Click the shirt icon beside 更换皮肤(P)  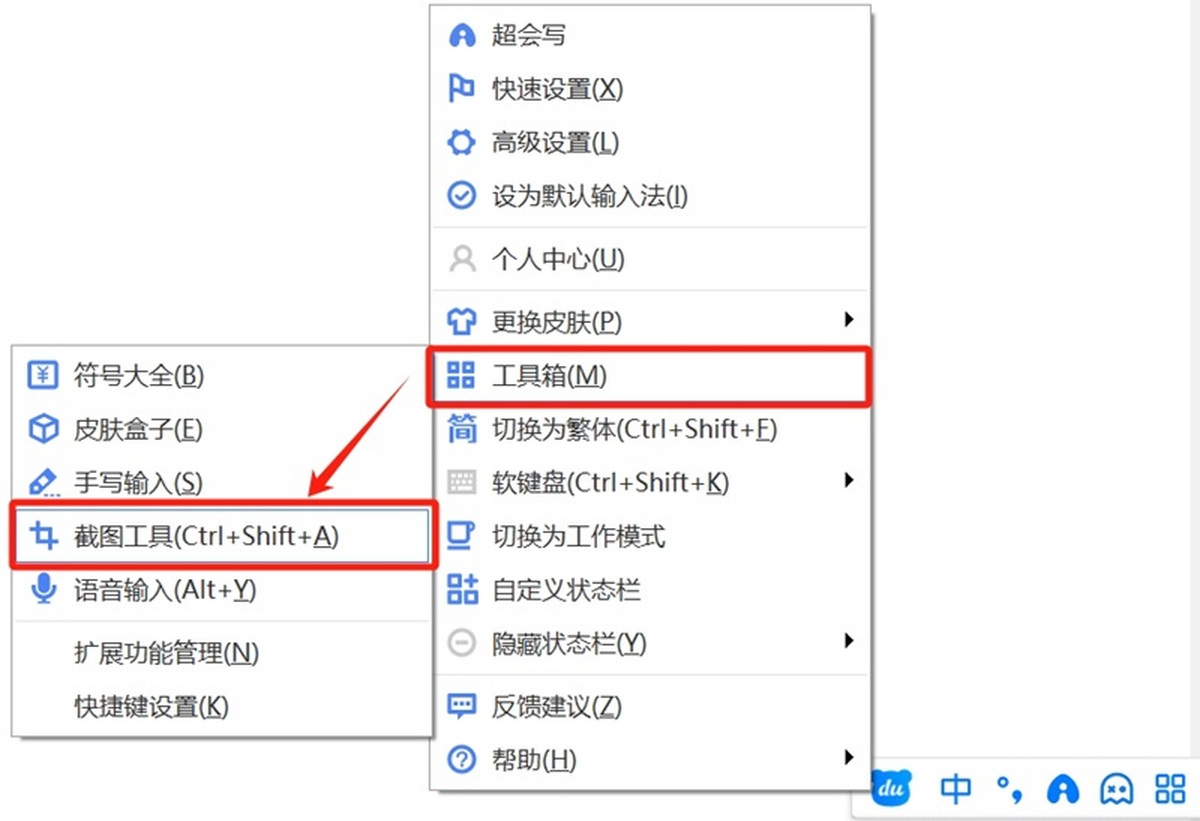click(461, 322)
